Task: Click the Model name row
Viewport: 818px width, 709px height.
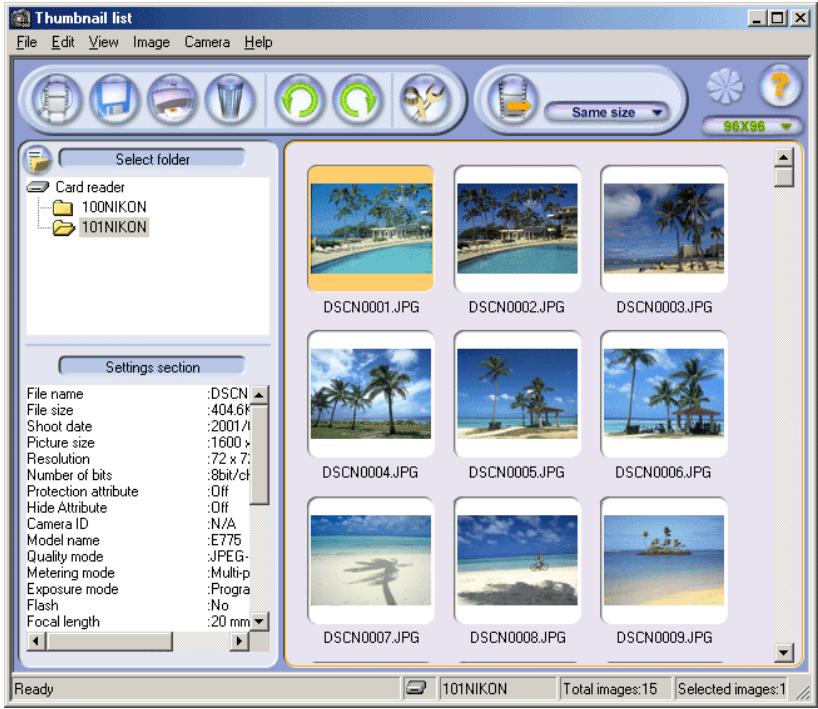Action: (x=138, y=540)
